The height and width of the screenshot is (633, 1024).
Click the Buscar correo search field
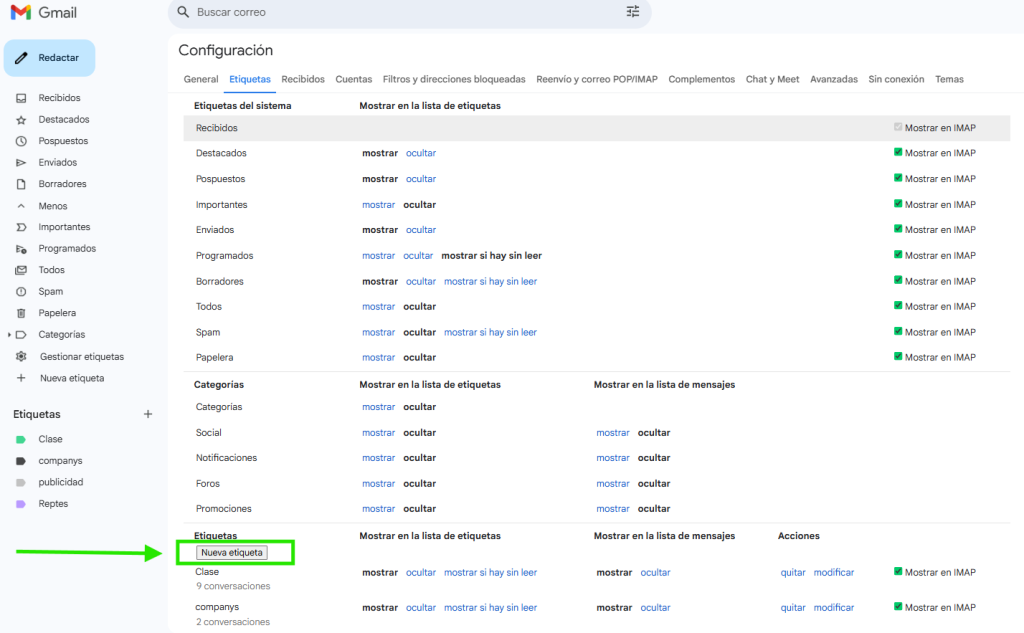coord(400,12)
